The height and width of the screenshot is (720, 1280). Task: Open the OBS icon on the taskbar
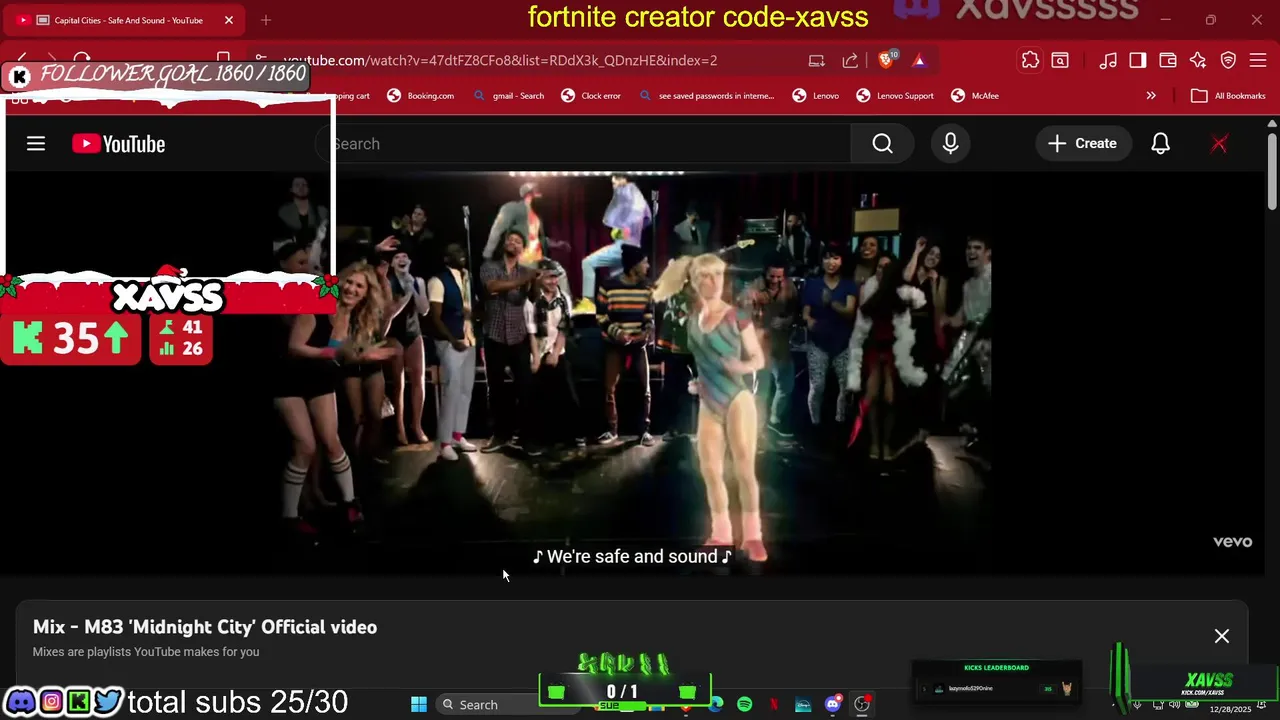click(x=862, y=705)
